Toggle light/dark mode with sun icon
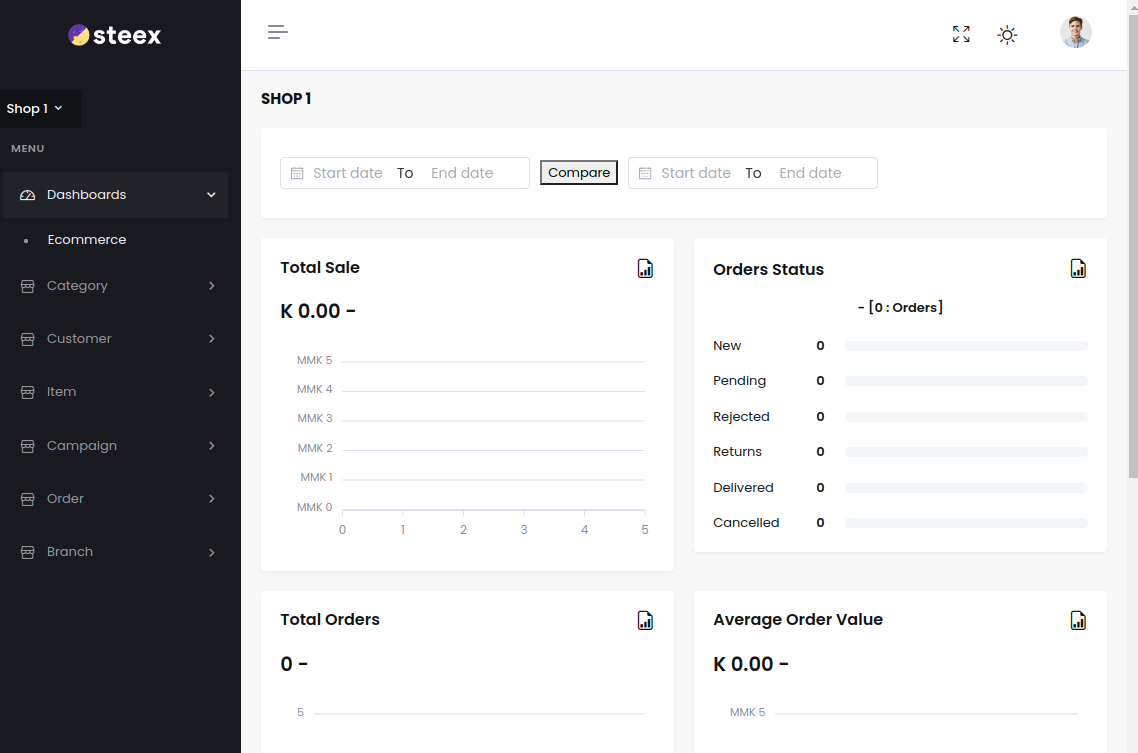 (x=1007, y=35)
